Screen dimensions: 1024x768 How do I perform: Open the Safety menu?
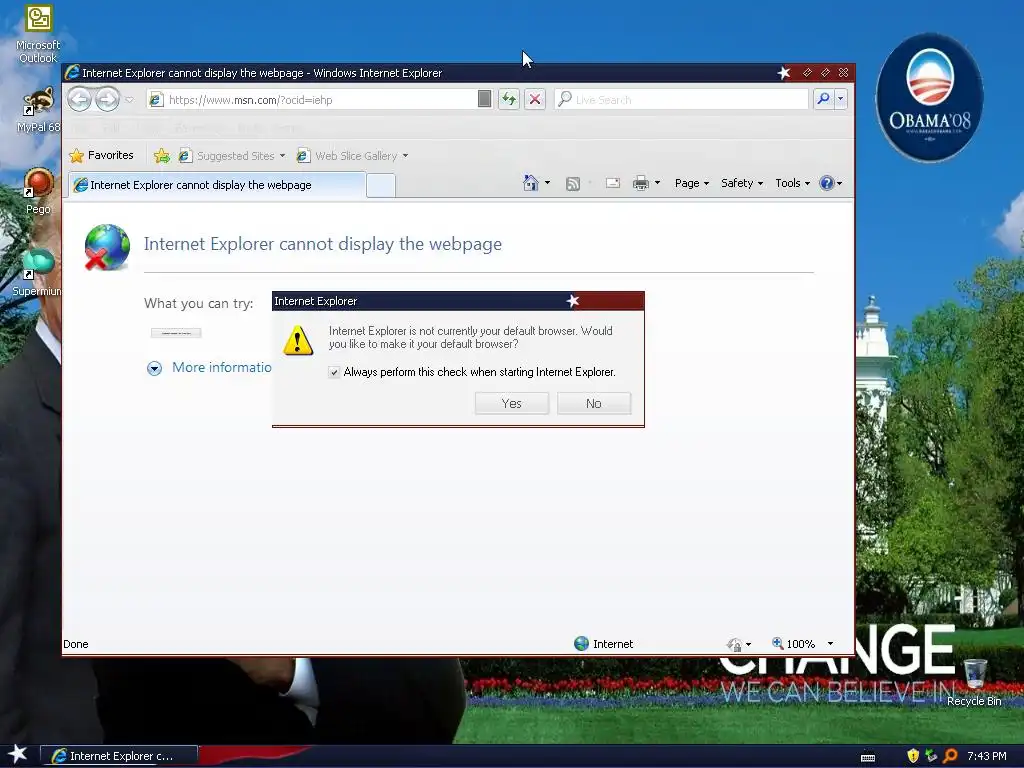742,183
